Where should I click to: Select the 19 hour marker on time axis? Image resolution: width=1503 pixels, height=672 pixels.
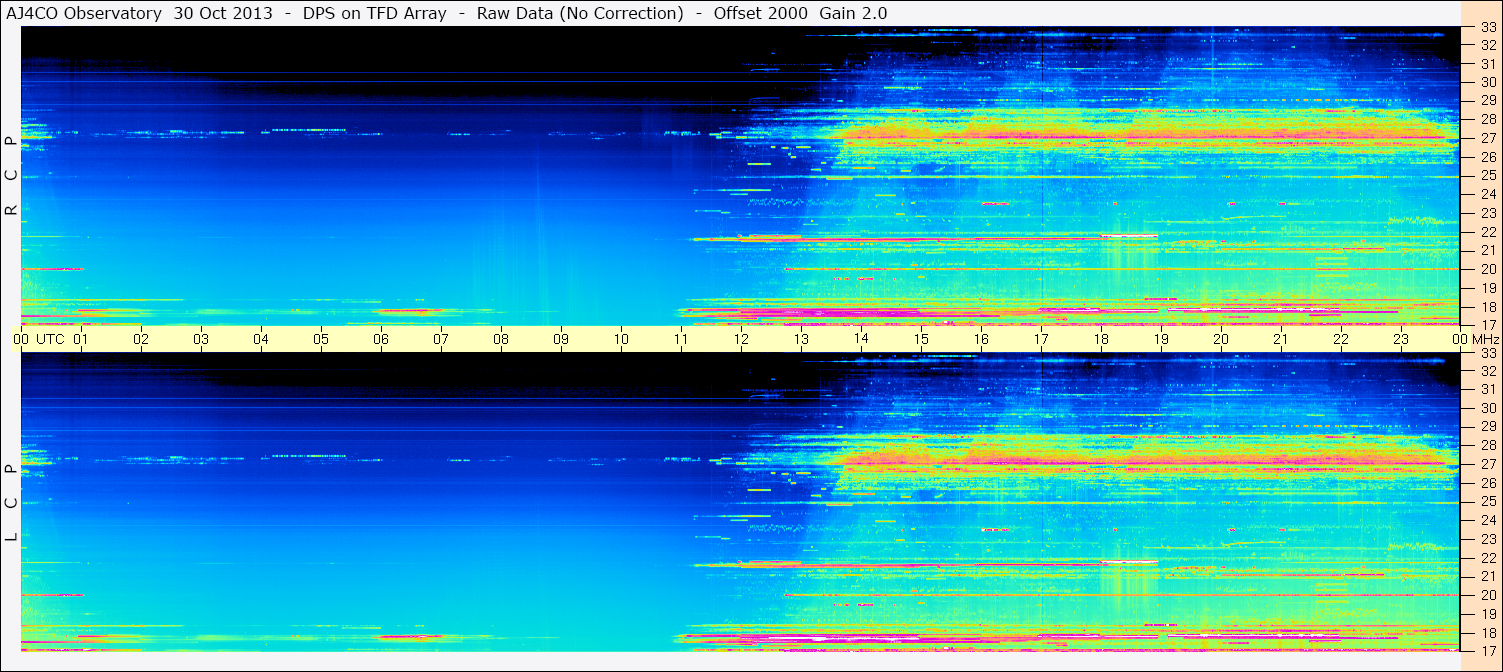1161,340
